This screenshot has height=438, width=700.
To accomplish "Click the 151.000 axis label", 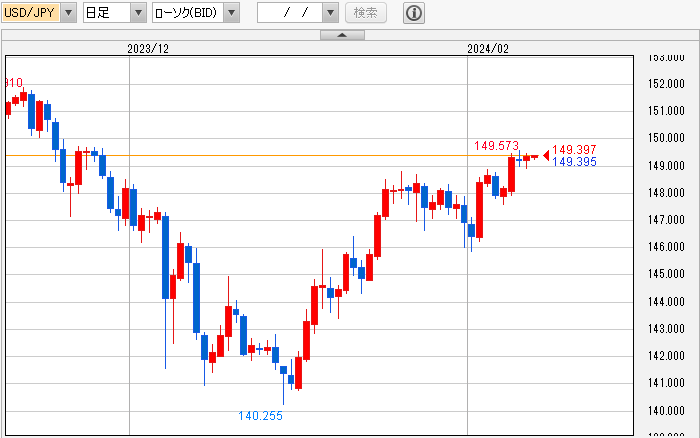I will [x=666, y=111].
